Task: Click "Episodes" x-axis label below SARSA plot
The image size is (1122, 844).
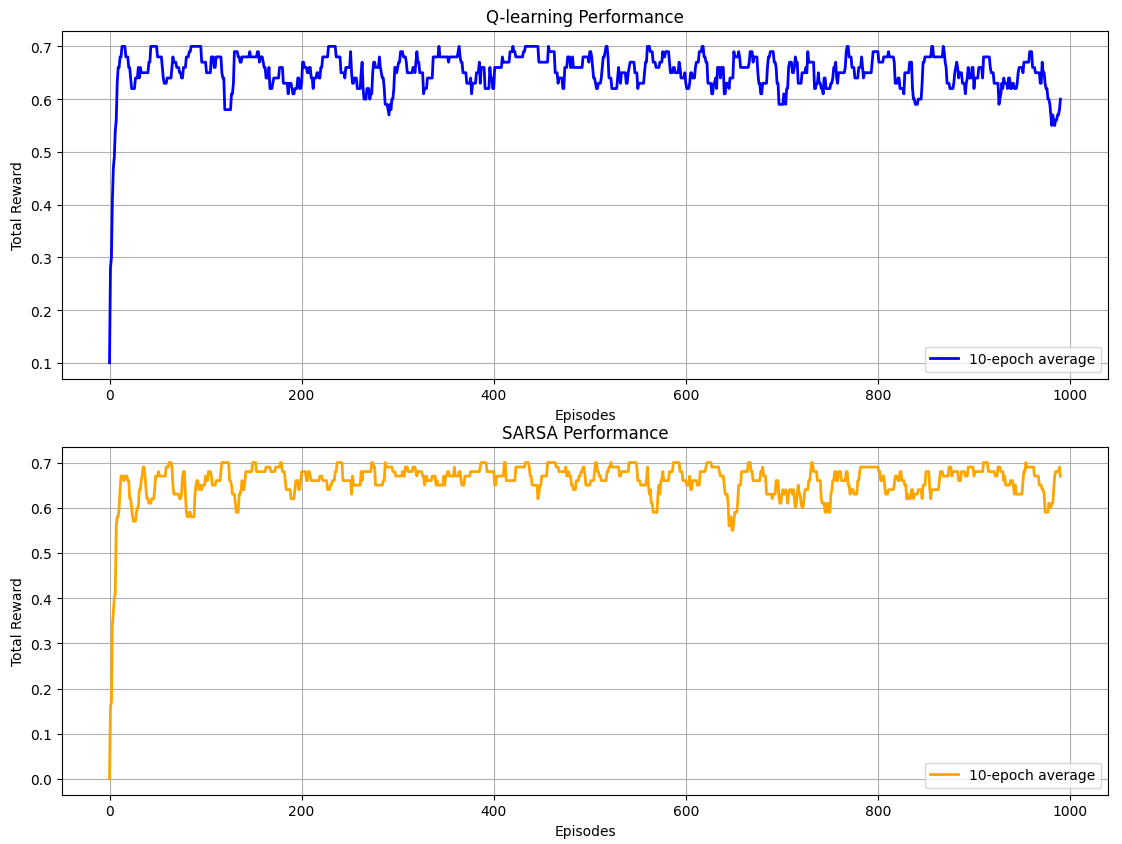Action: click(585, 831)
